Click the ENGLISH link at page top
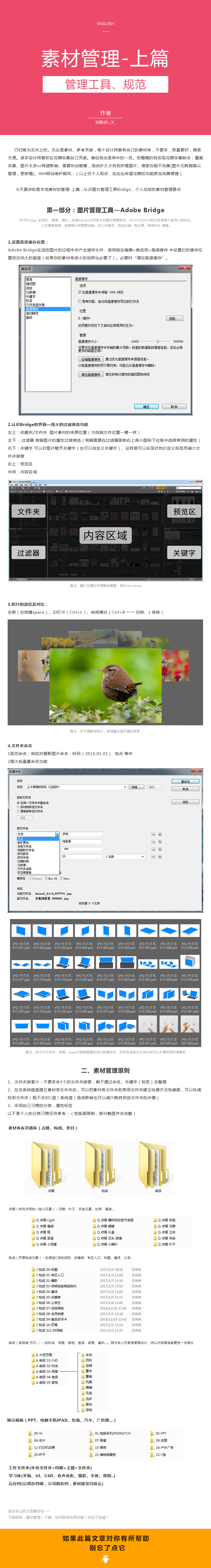Image resolution: width=211 pixels, height=1568 pixels. (x=105, y=24)
